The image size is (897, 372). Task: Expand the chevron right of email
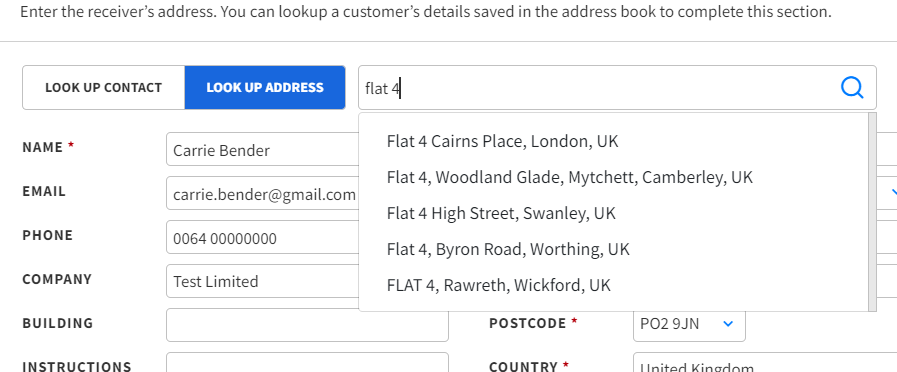point(893,193)
